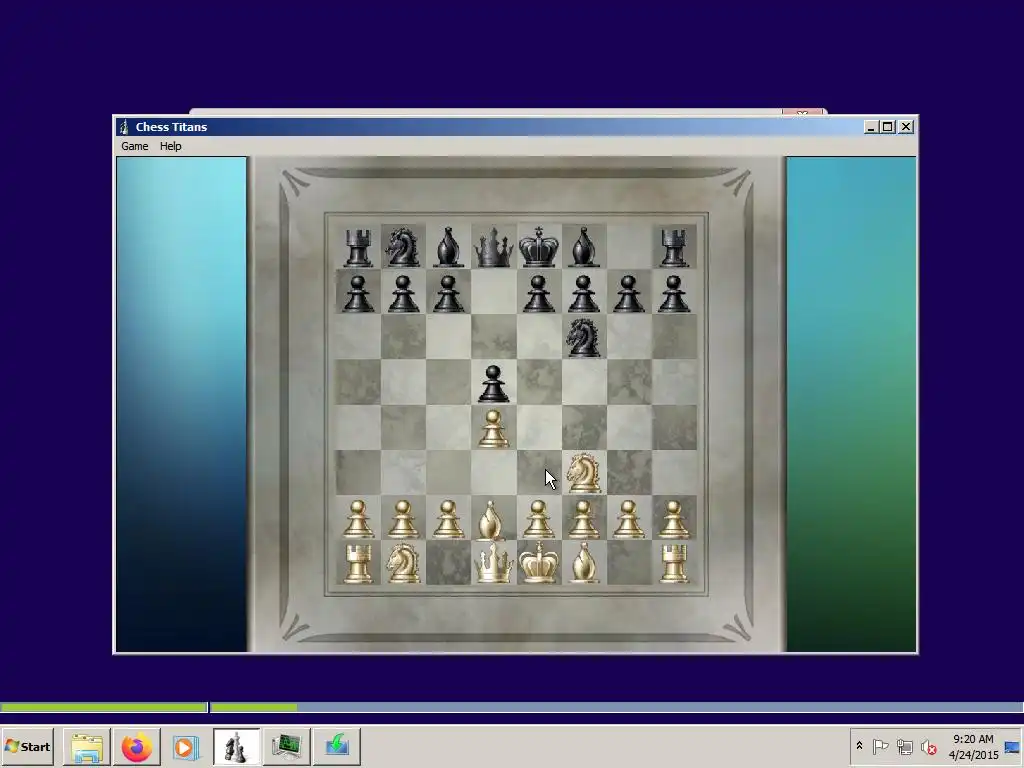1024x768 pixels.
Task: Select the black pawn on c7
Action: click(448, 293)
